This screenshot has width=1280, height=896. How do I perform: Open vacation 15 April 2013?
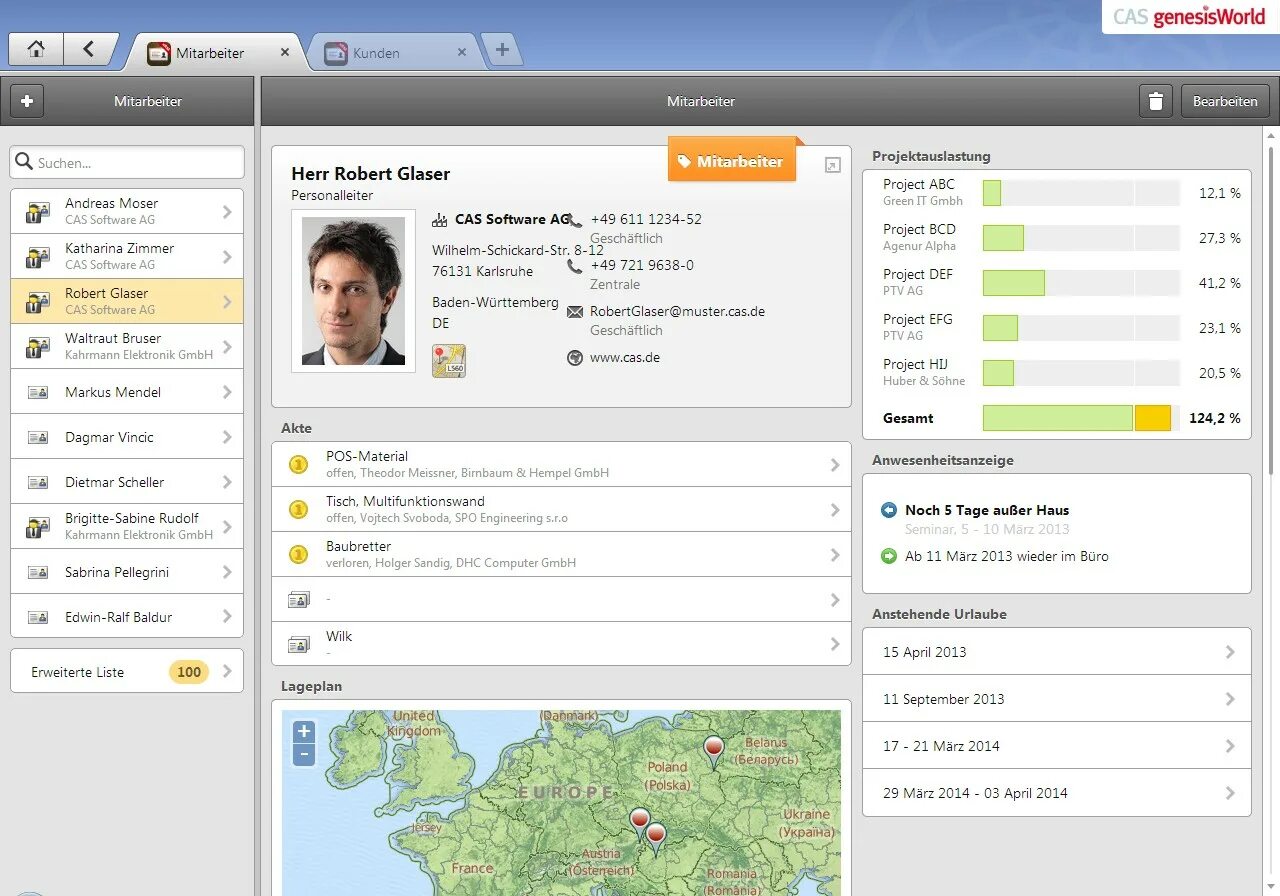pyautogui.click(x=1057, y=652)
